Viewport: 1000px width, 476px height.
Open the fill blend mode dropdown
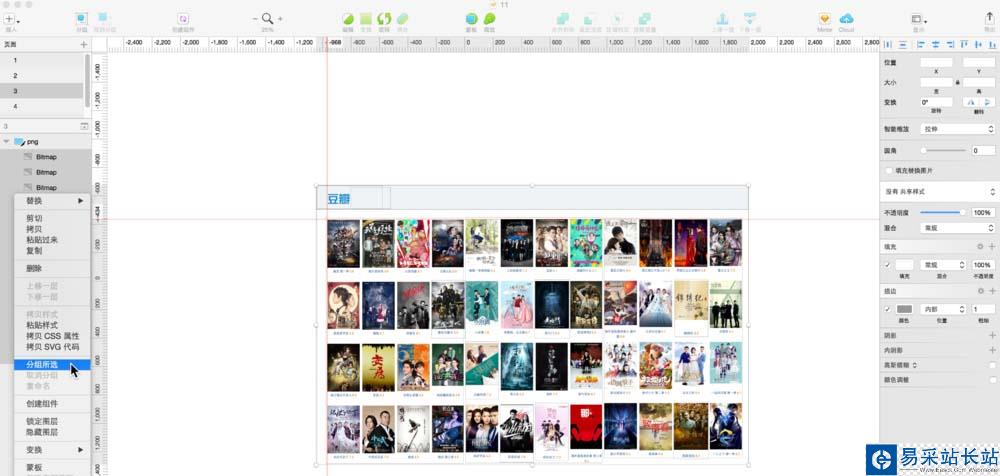coord(943,264)
